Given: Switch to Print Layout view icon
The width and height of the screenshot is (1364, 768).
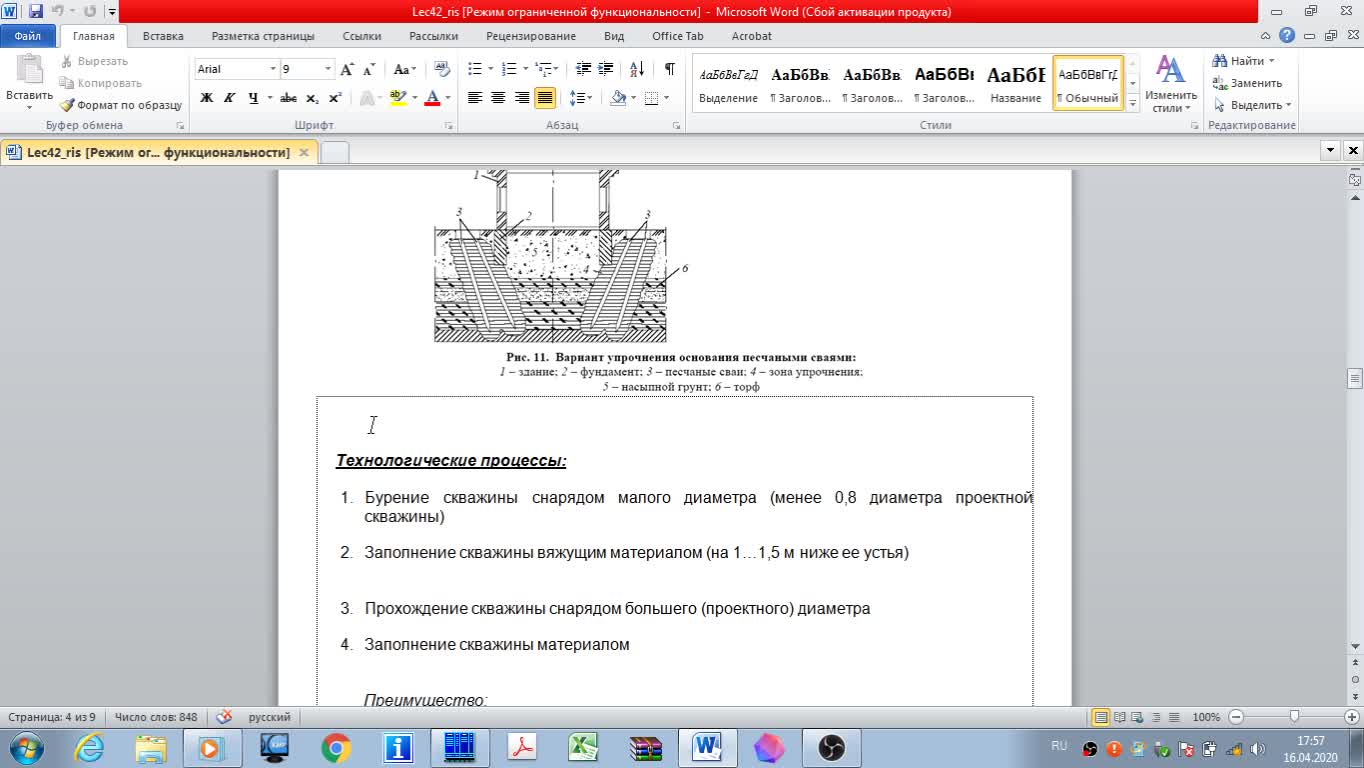Looking at the screenshot, I should pyautogui.click(x=1101, y=717).
